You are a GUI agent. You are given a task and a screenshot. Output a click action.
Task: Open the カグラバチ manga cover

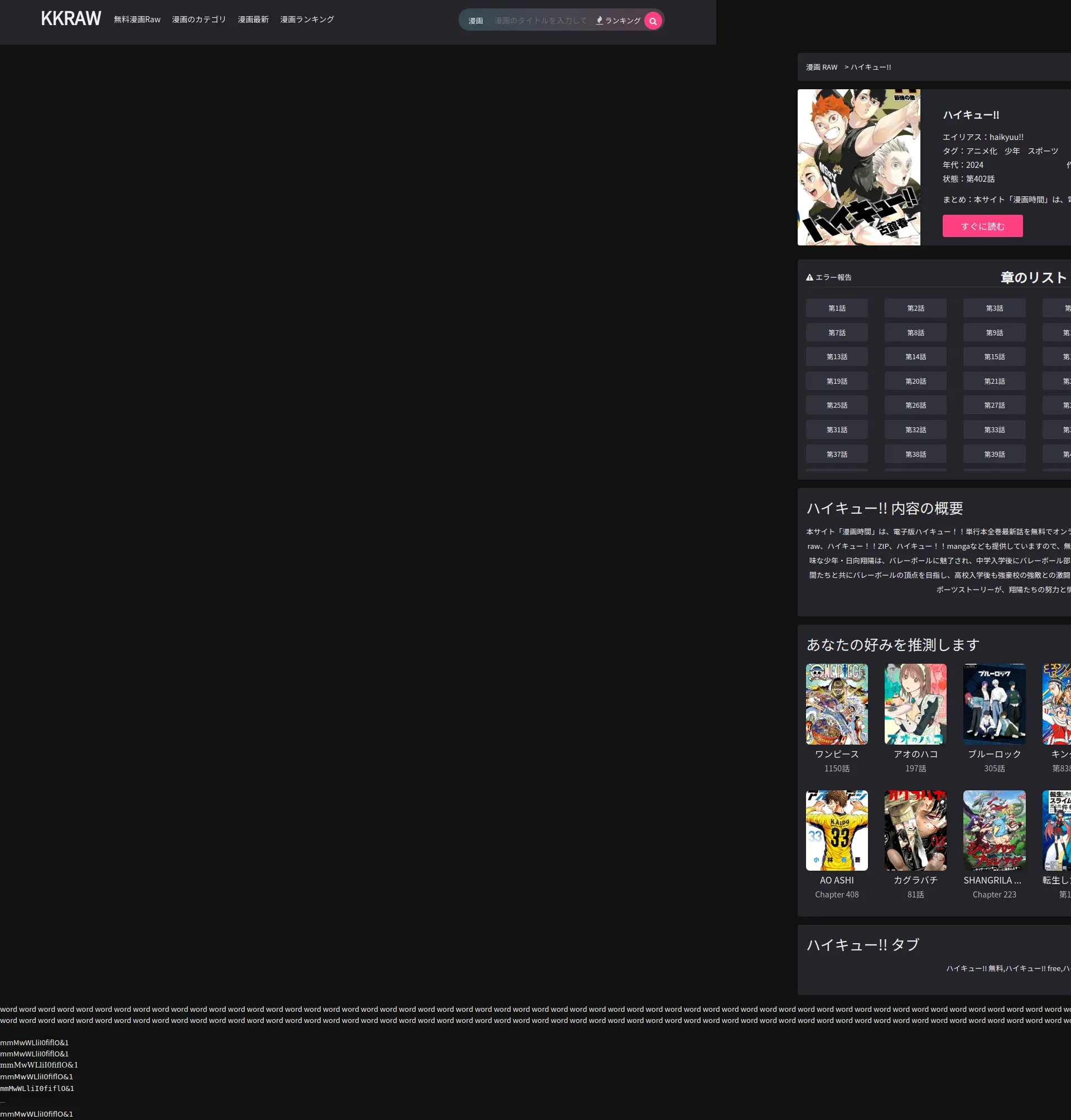point(915,830)
